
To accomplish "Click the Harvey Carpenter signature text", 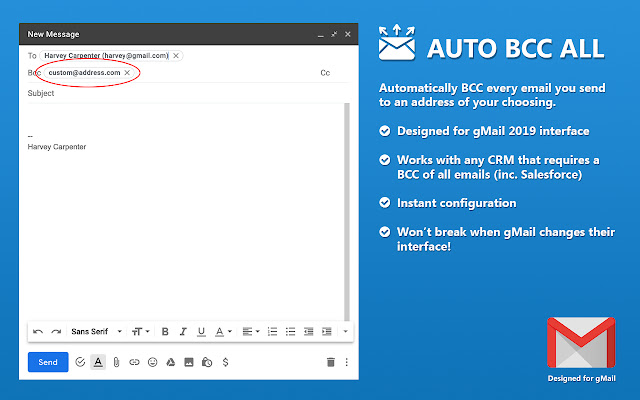I will [x=57, y=147].
